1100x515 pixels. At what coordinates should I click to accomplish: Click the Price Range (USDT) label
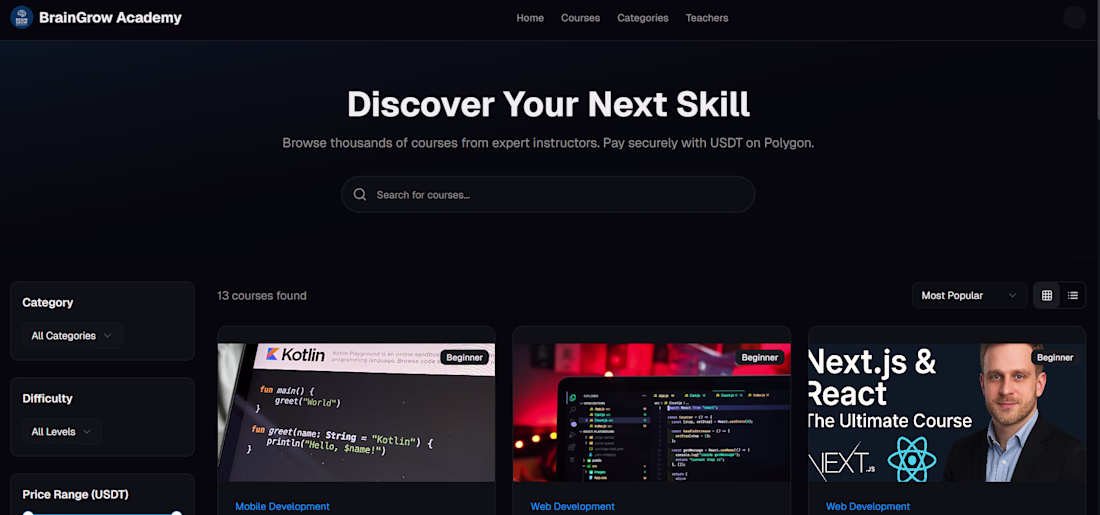[x=75, y=495]
